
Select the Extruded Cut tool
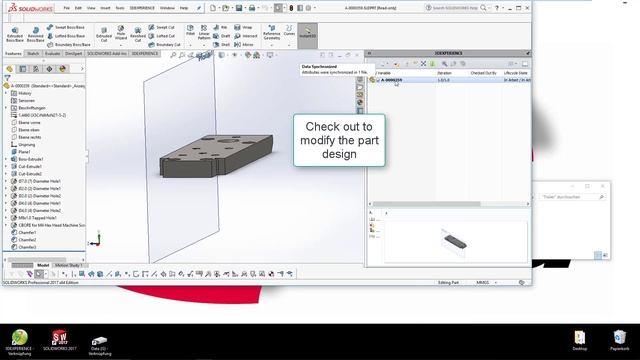pos(104,35)
